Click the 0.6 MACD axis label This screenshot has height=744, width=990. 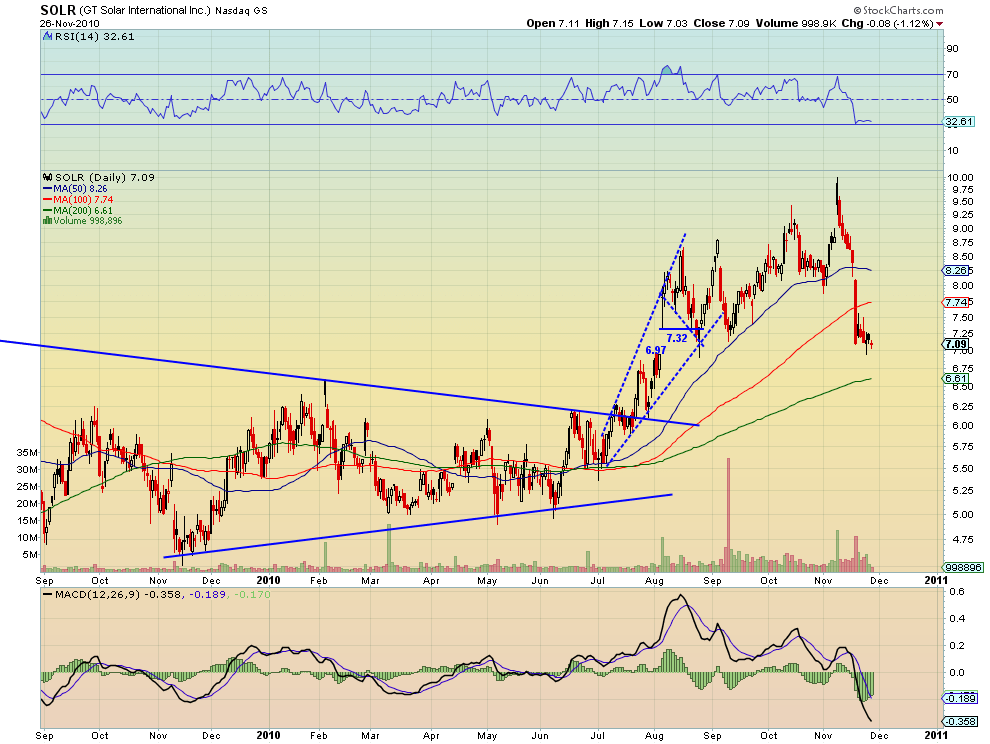[957, 592]
